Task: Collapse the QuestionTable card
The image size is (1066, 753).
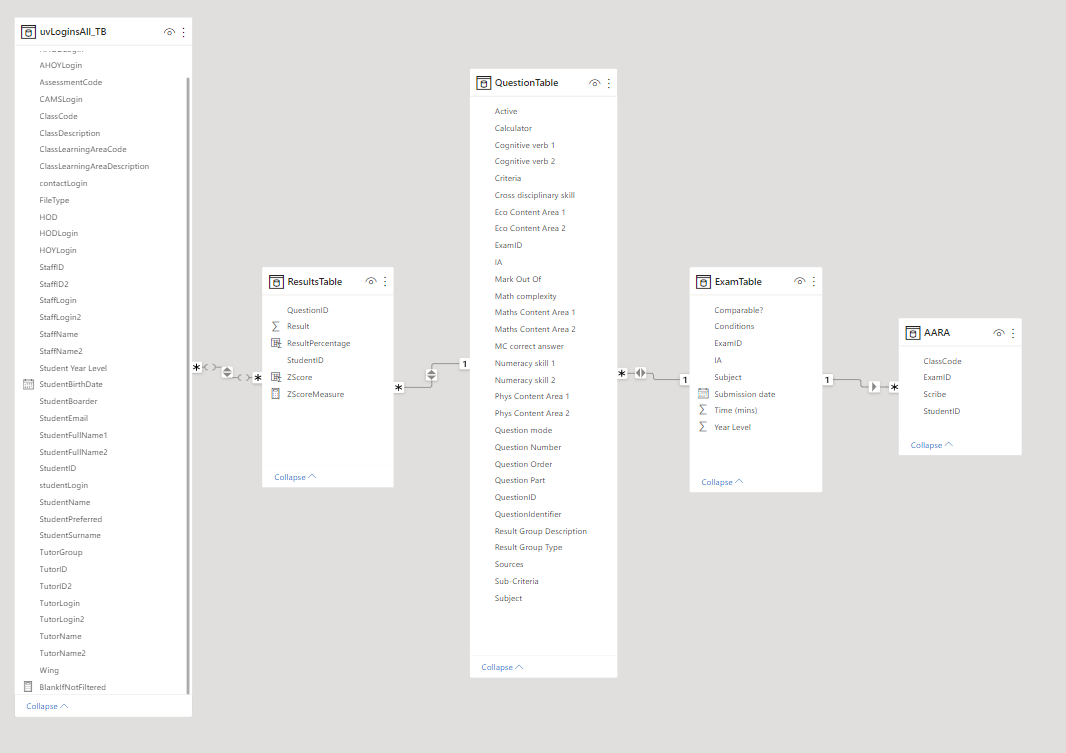Action: [x=502, y=667]
